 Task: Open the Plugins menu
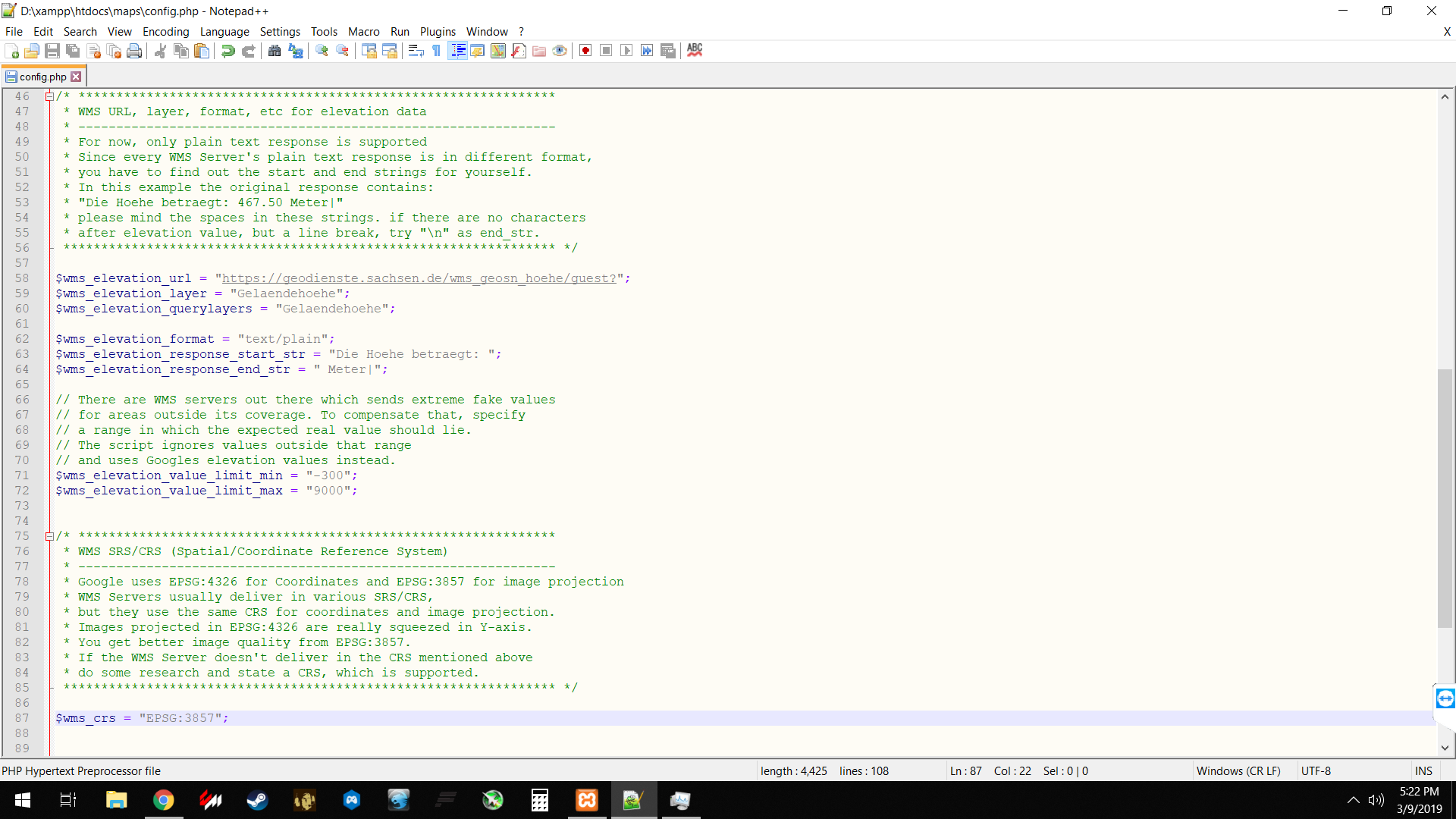(438, 32)
